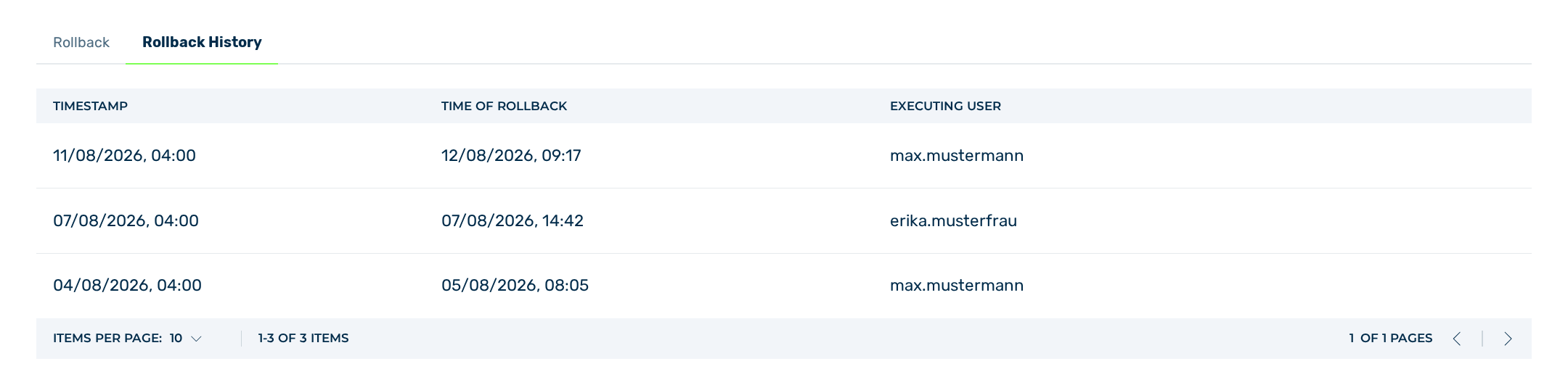Image resolution: width=1568 pixels, height=377 pixels.
Task: Select the 11/08/2026, 04:00 timestamp row
Action: [x=784, y=155]
